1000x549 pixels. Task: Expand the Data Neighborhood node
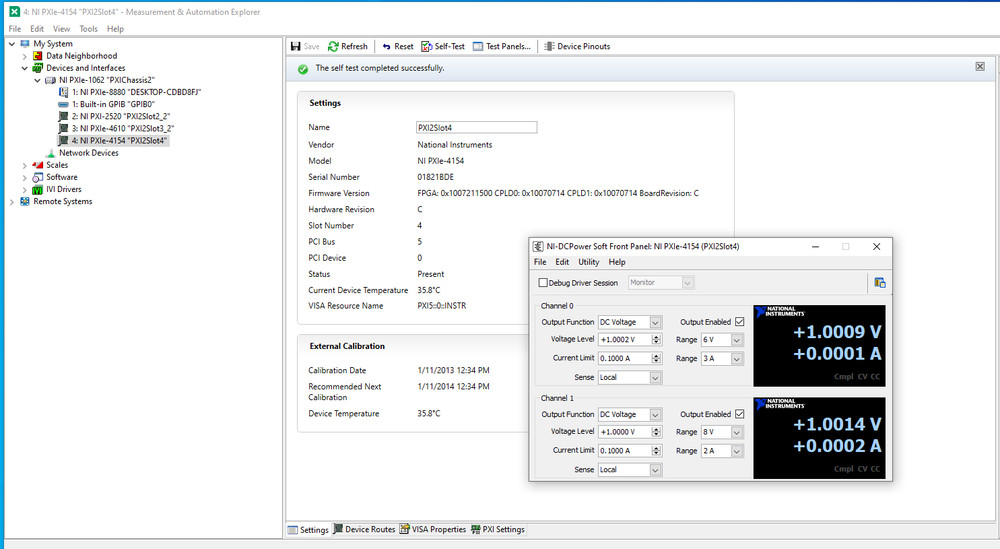click(x=24, y=56)
